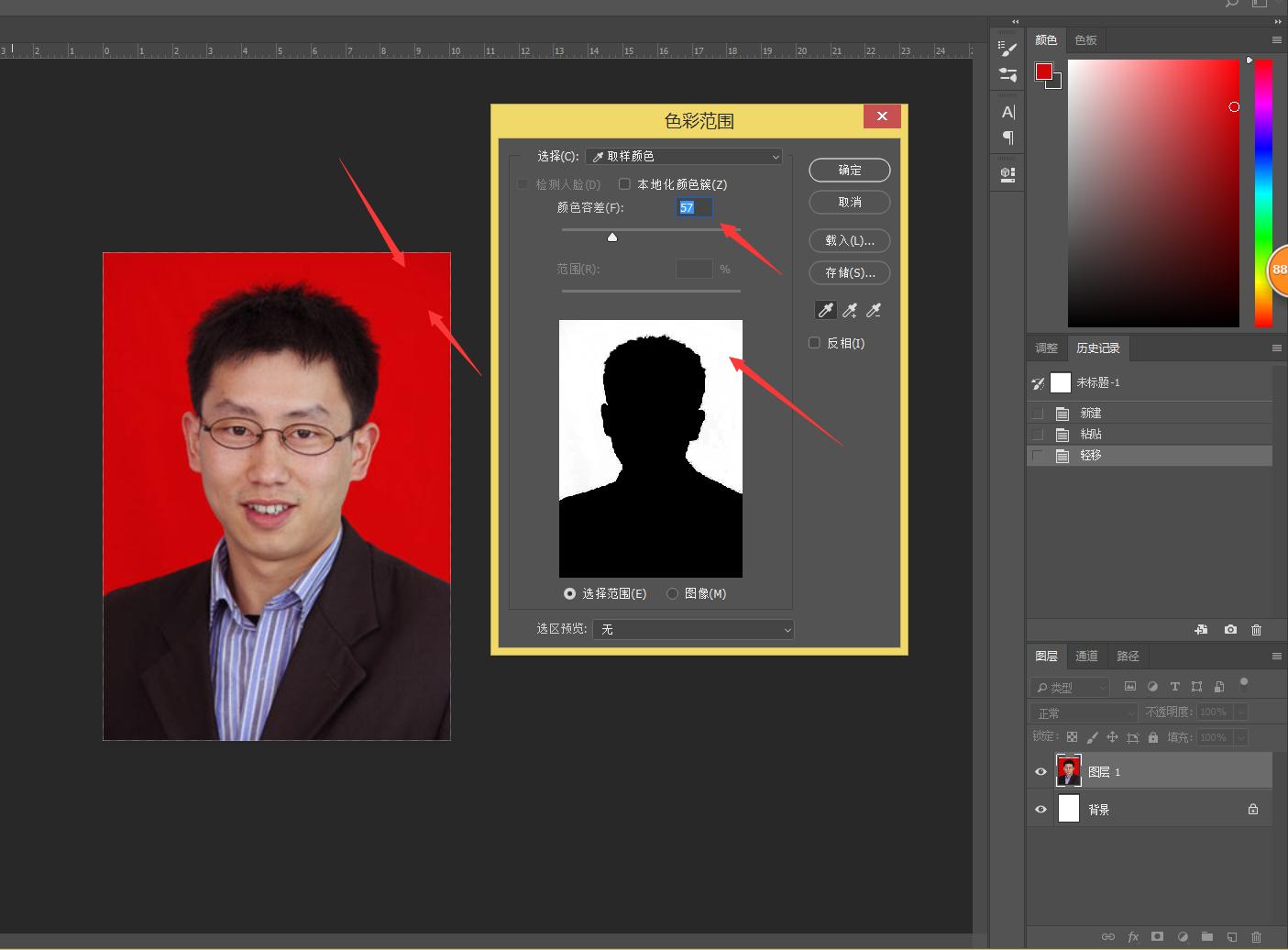Image resolution: width=1288 pixels, height=950 pixels.
Task: Check the 本地化颜色簇(Z) option
Action: click(625, 184)
